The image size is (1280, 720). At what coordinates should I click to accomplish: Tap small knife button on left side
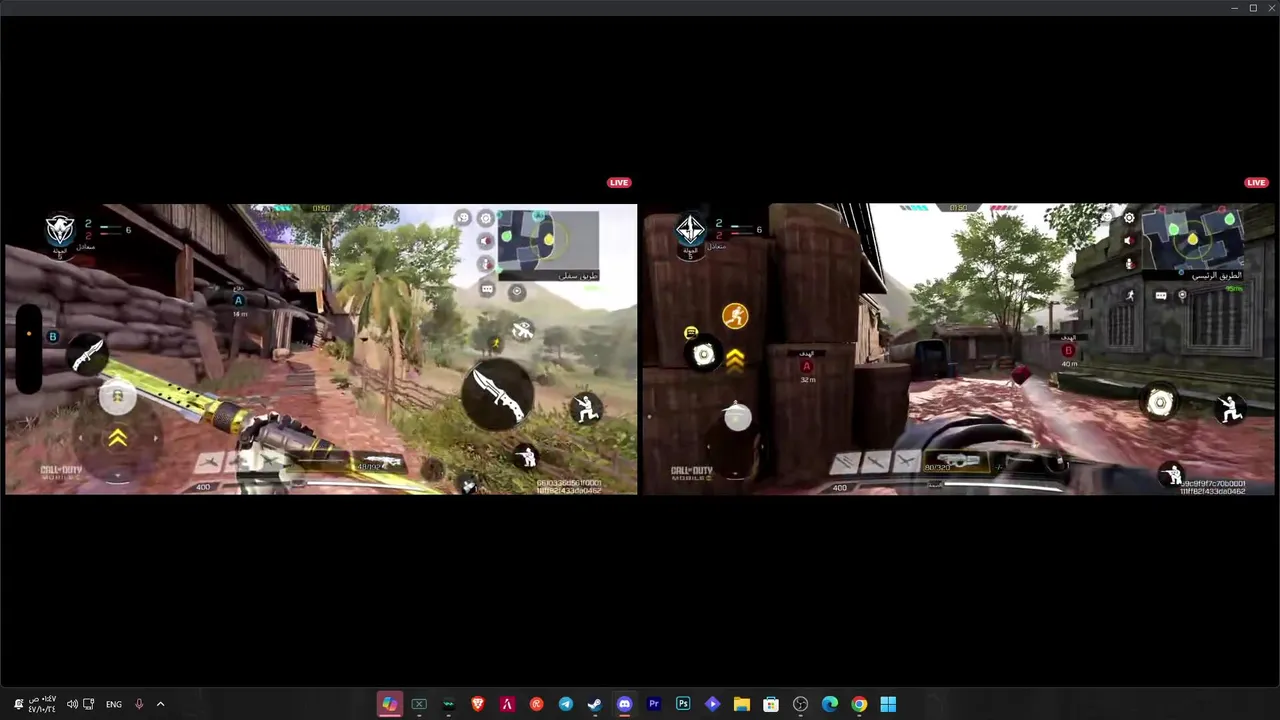coord(87,357)
